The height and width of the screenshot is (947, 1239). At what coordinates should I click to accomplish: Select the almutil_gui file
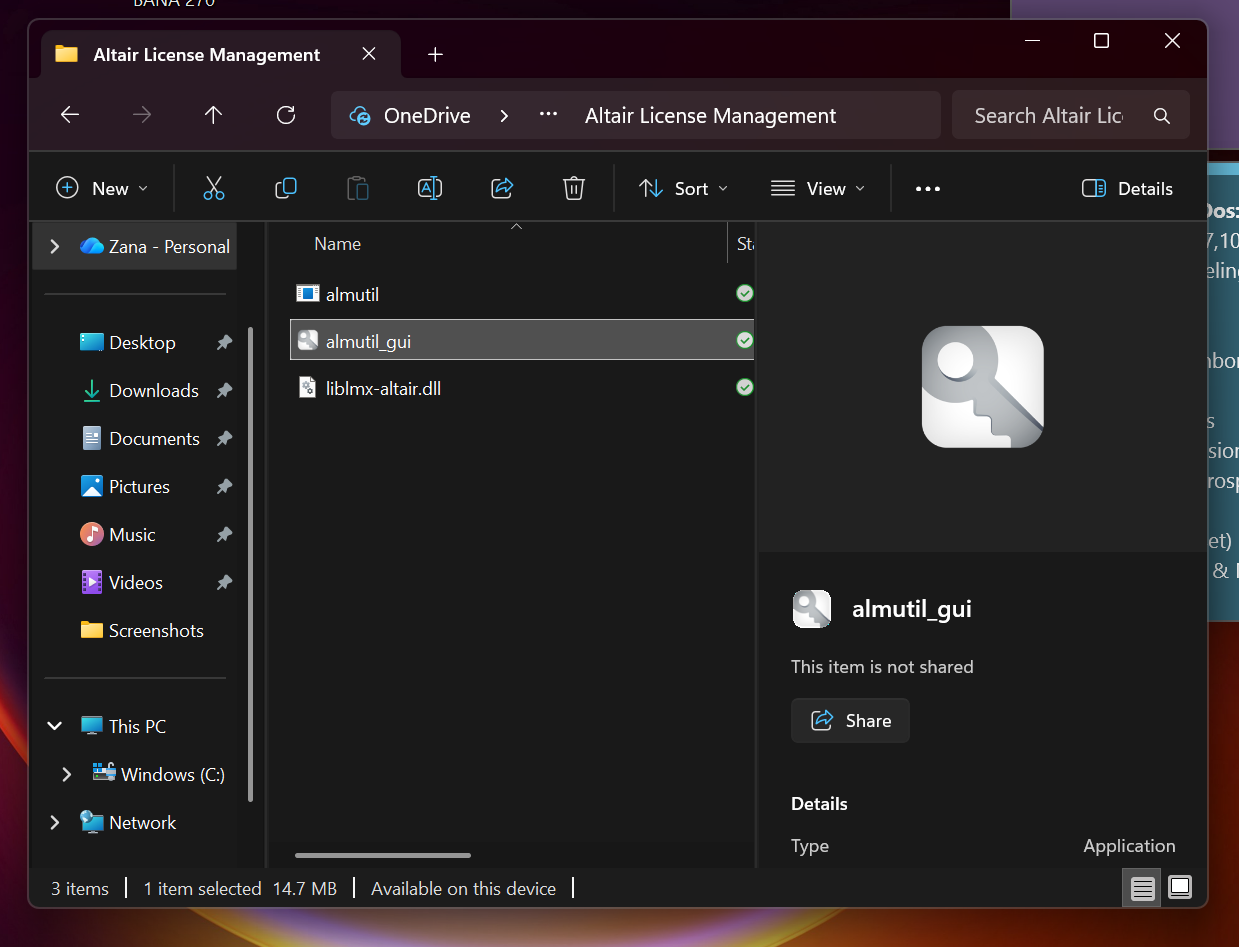pyautogui.click(x=522, y=340)
